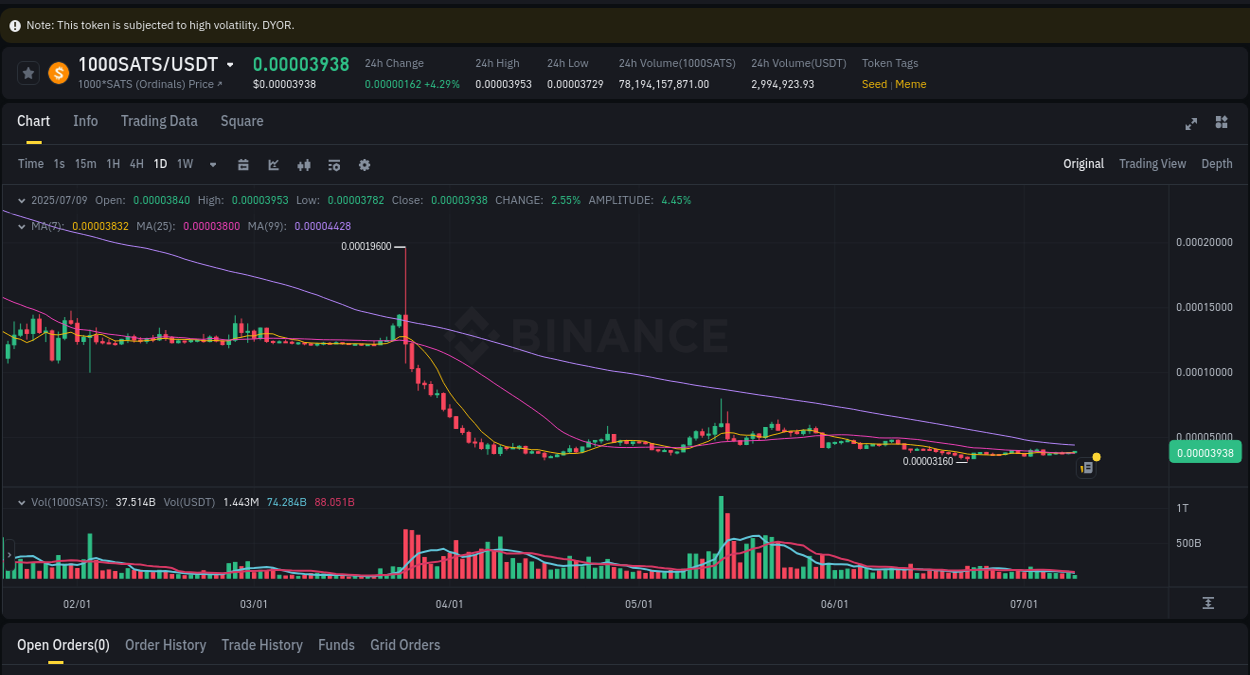1250x675 pixels.
Task: Open the order display options icon
Action: 334,164
